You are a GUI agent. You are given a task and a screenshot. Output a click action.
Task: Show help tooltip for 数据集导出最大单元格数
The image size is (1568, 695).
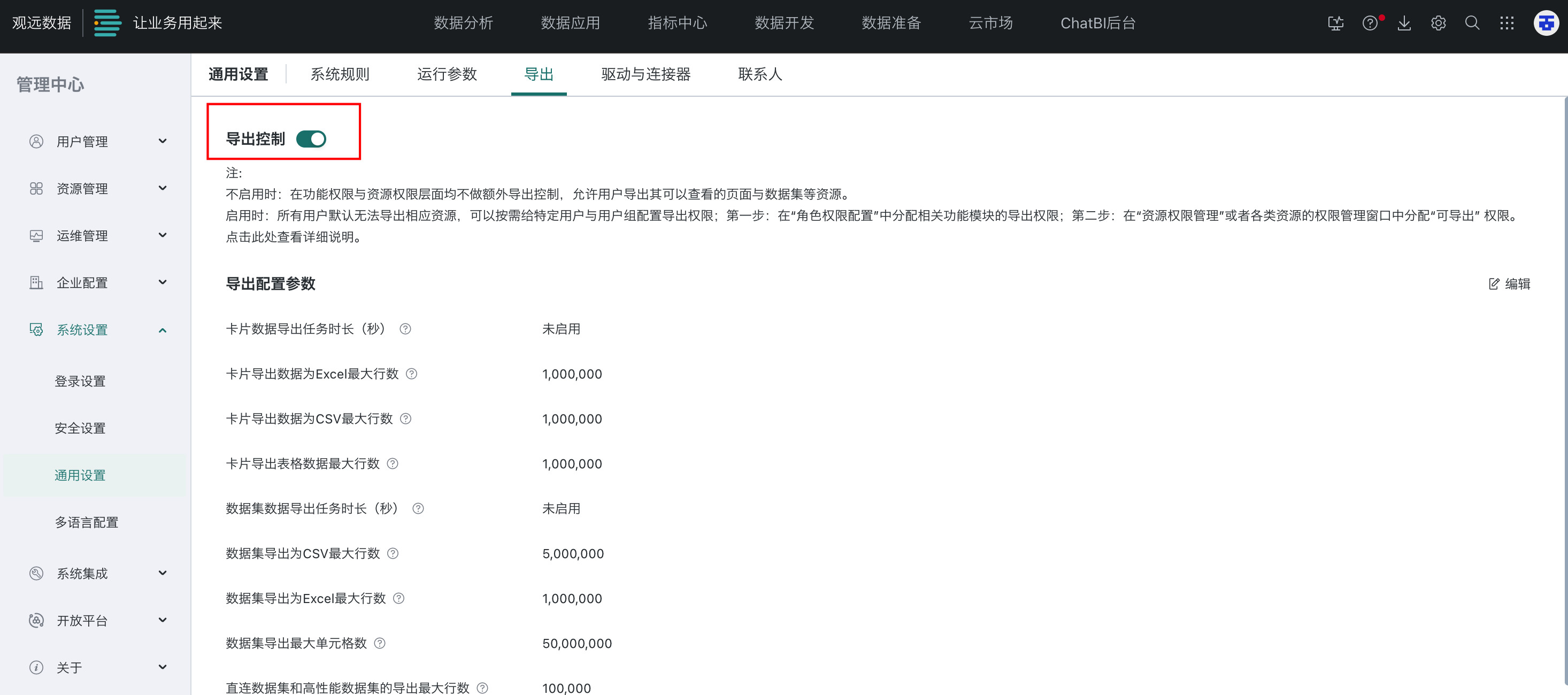click(380, 643)
